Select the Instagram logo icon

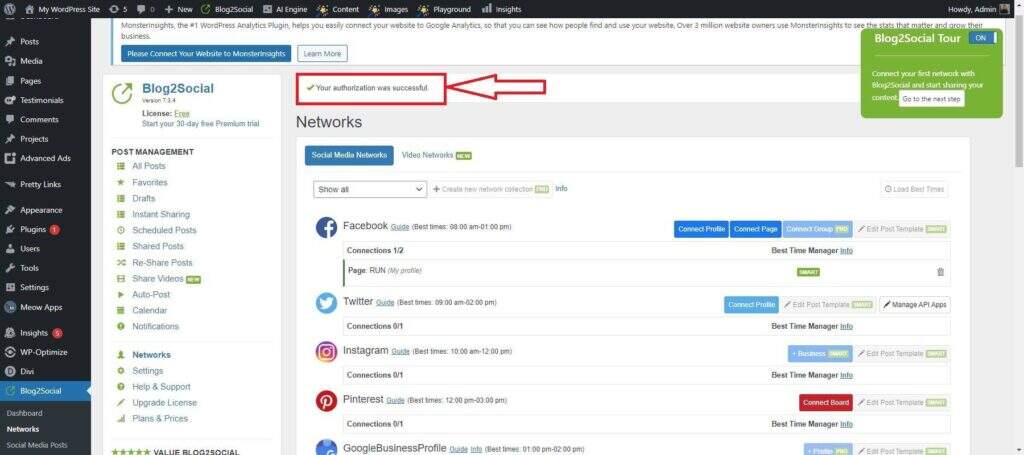point(327,352)
